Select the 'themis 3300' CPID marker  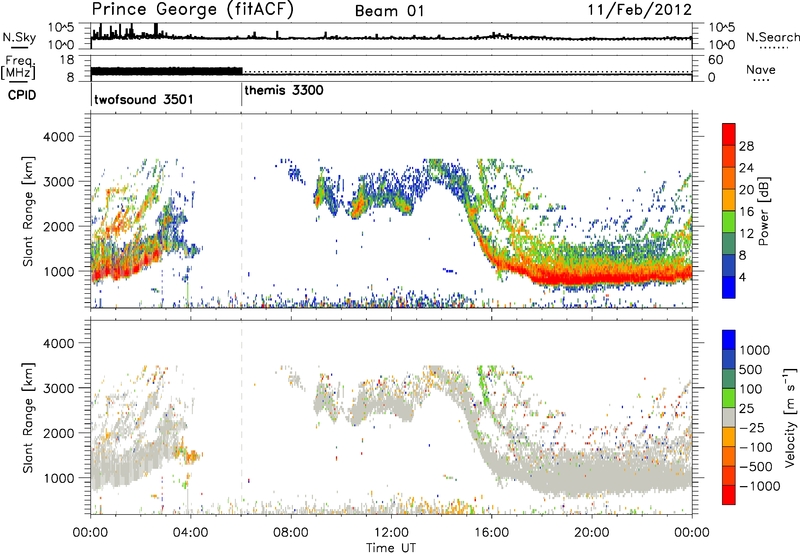click(x=284, y=91)
